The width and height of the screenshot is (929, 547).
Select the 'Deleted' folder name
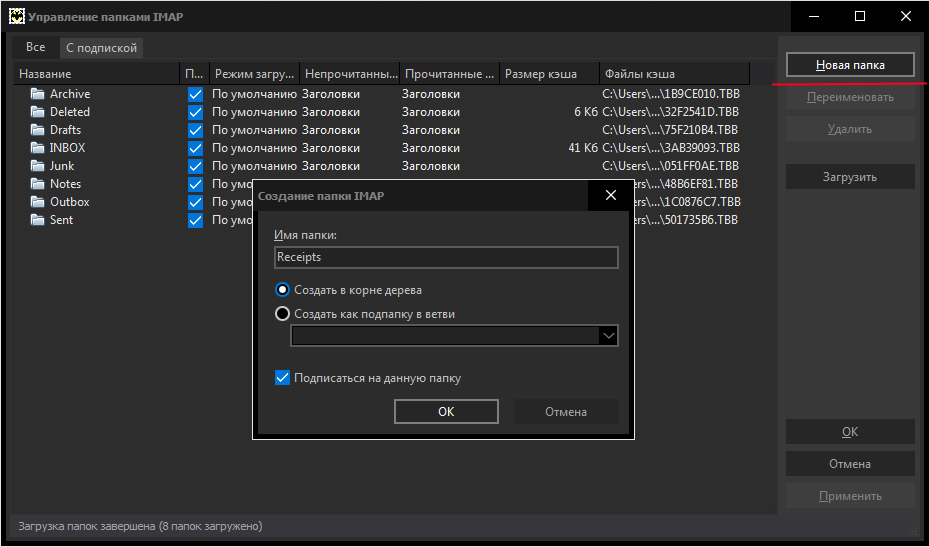(70, 112)
